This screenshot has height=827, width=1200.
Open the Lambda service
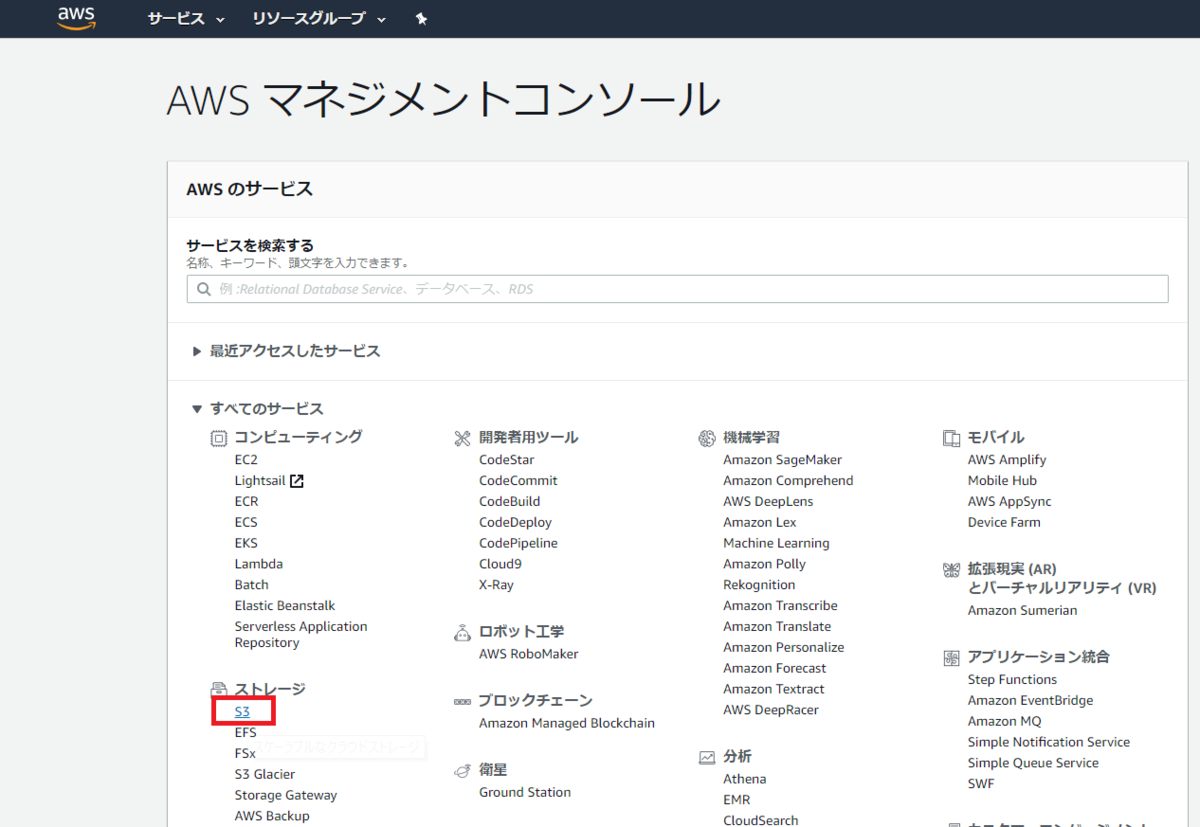[x=259, y=564]
